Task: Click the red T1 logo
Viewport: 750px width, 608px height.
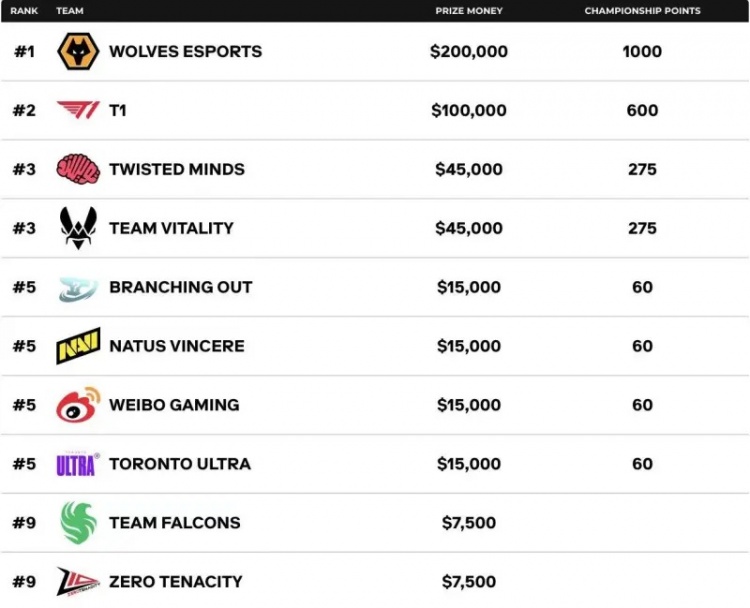Action: click(78, 110)
